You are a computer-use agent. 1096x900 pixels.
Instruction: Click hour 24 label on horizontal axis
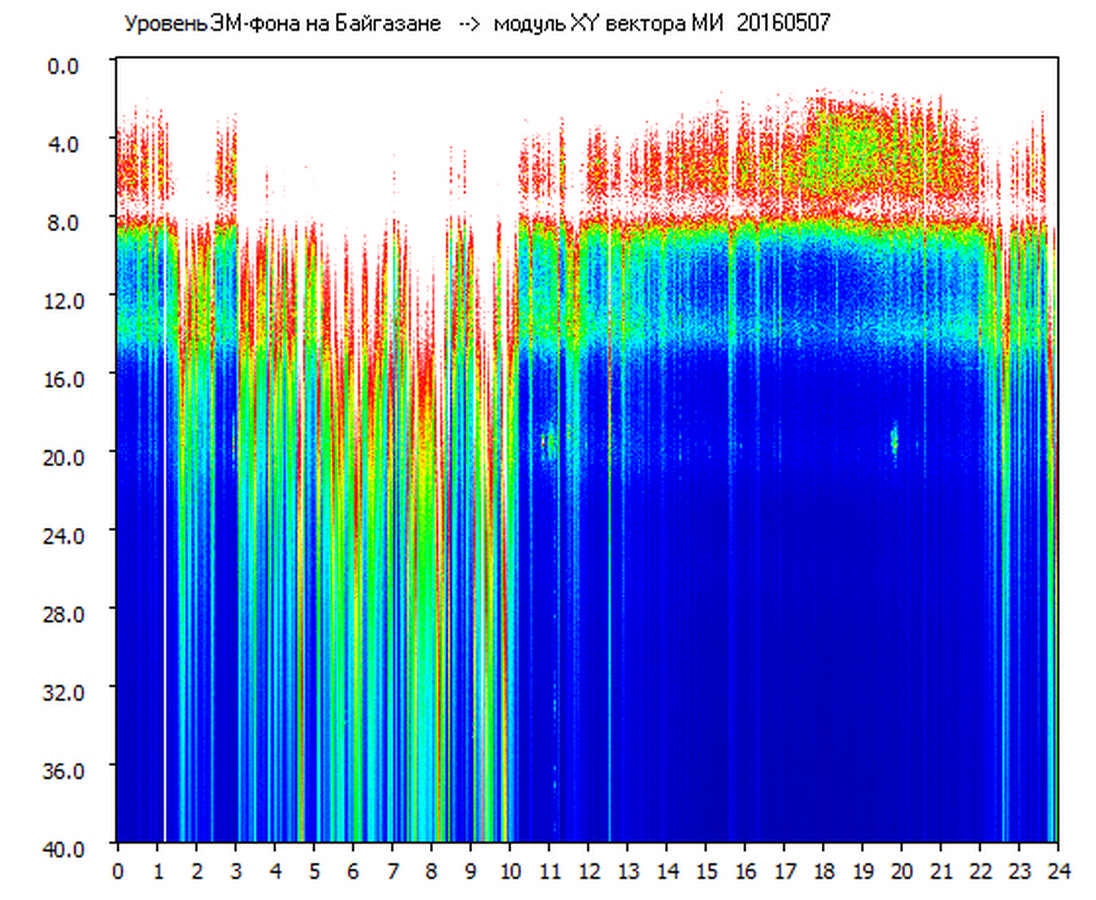1058,871
